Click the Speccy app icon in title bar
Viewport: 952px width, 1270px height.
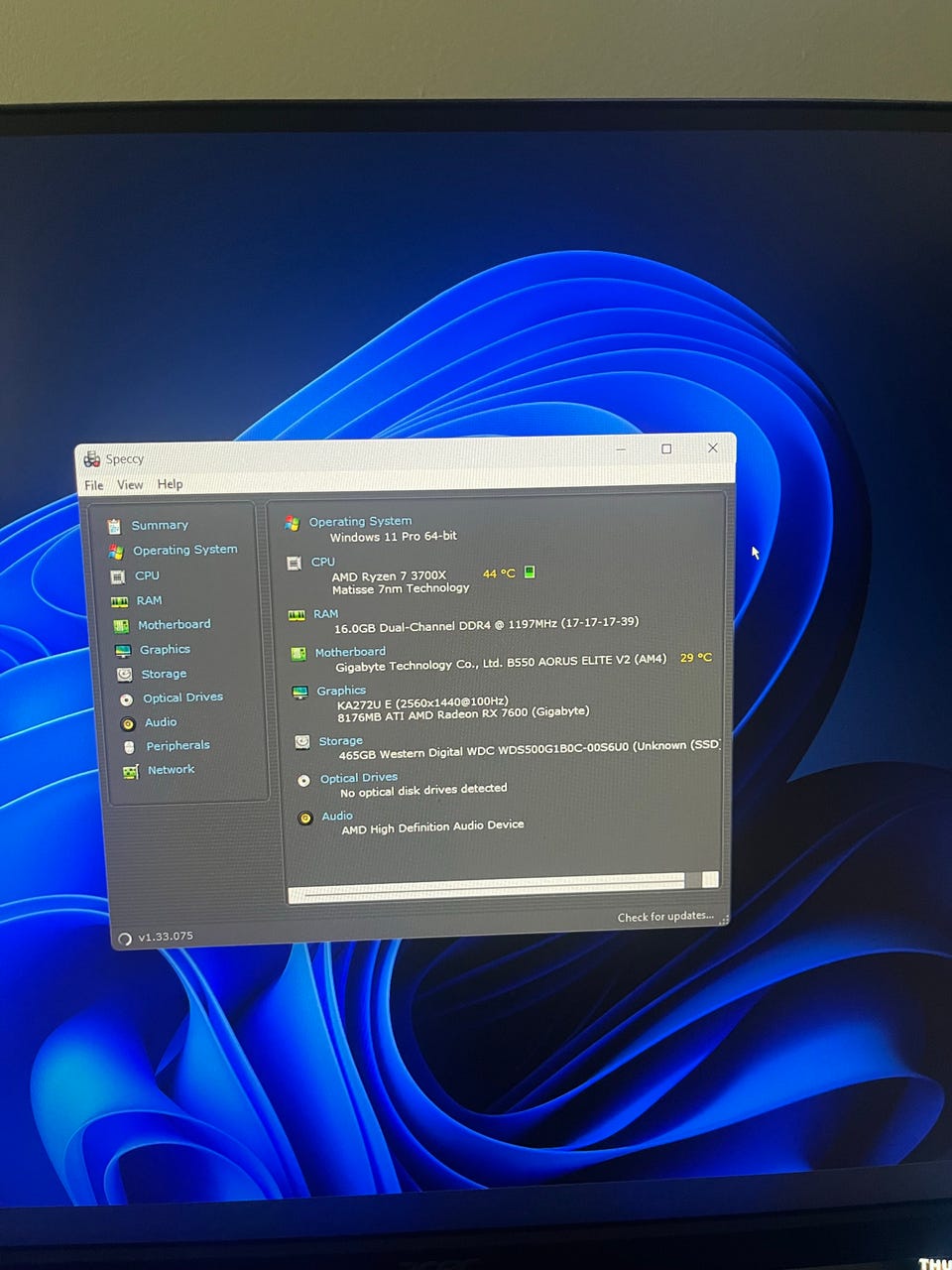tap(92, 459)
